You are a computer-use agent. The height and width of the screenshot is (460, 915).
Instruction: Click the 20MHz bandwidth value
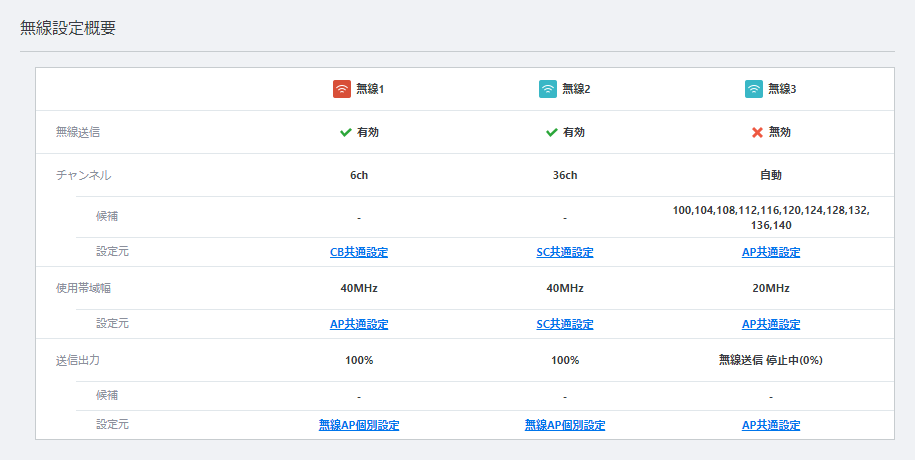(x=771, y=288)
